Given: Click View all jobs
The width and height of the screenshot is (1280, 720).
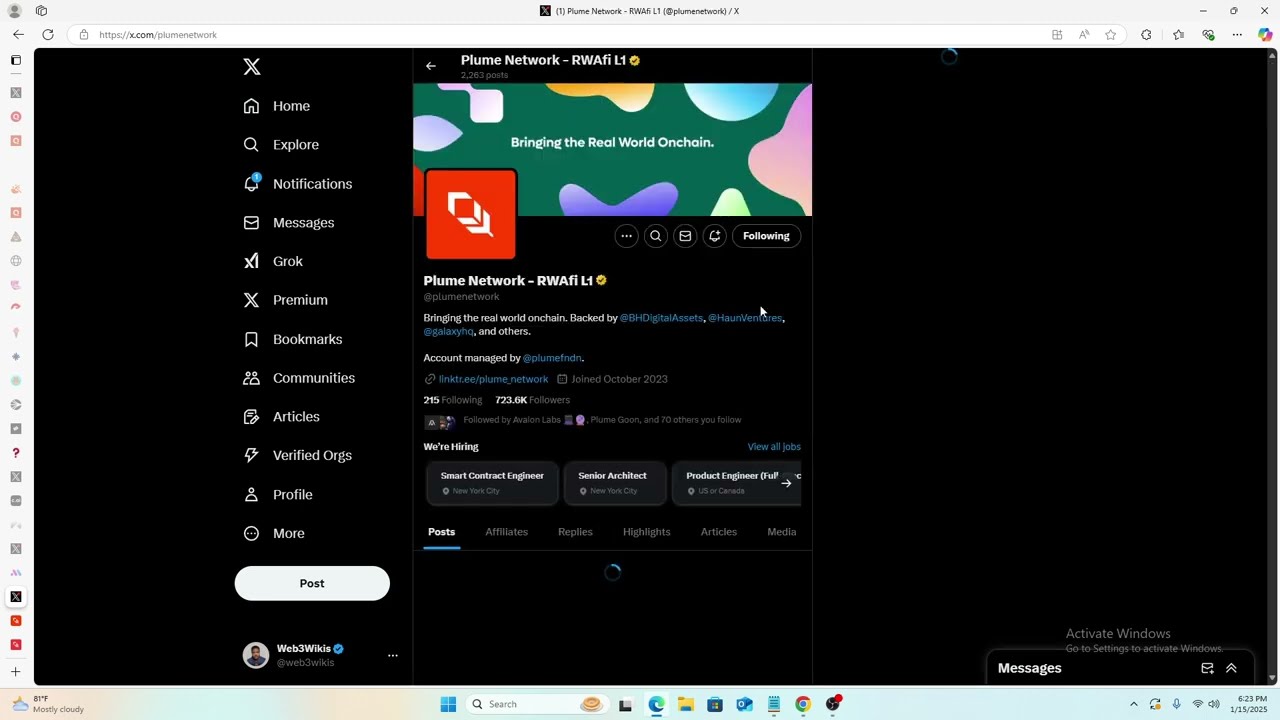Looking at the screenshot, I should (x=774, y=447).
